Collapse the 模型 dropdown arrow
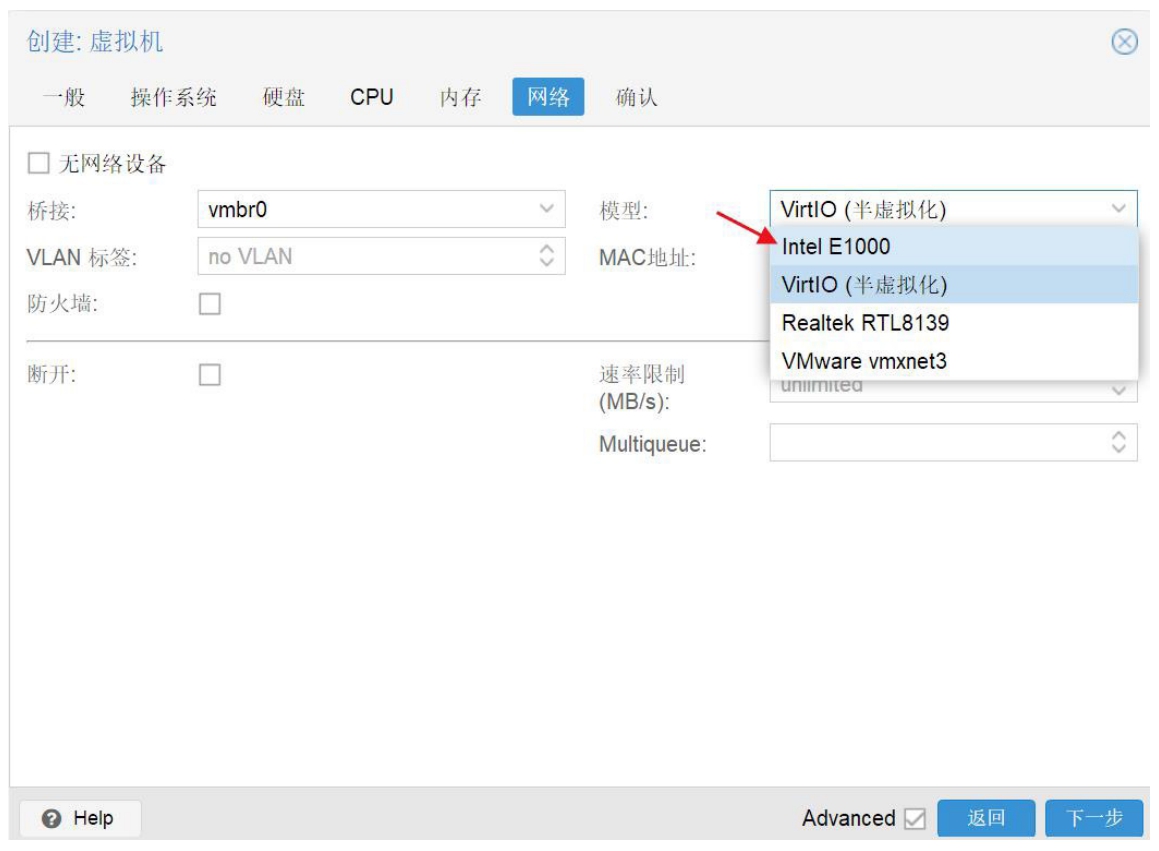 pyautogui.click(x=1118, y=209)
